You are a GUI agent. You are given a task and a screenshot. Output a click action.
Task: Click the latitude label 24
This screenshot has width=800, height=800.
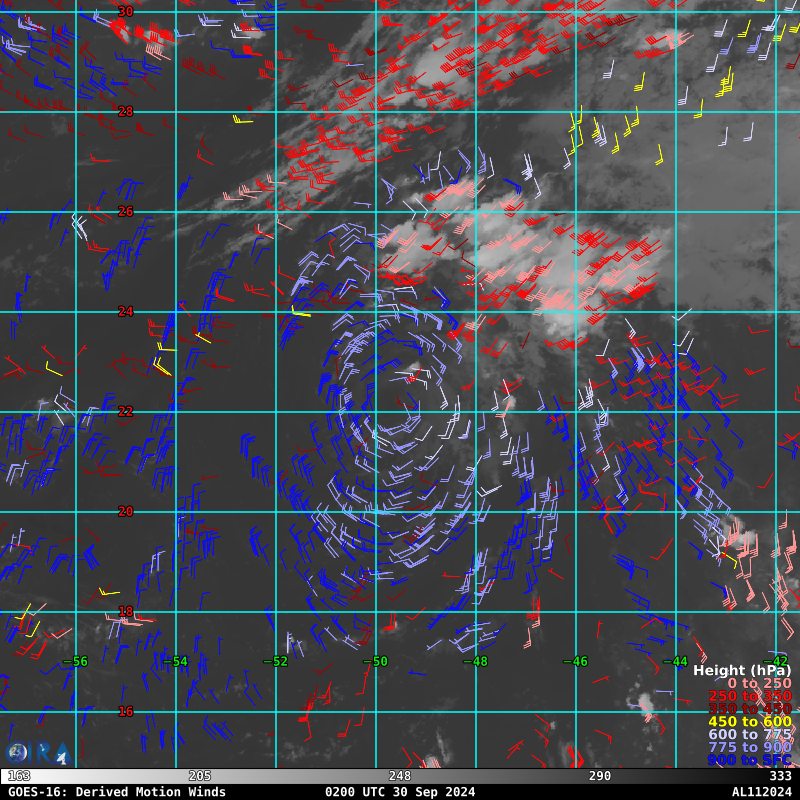coord(126,311)
